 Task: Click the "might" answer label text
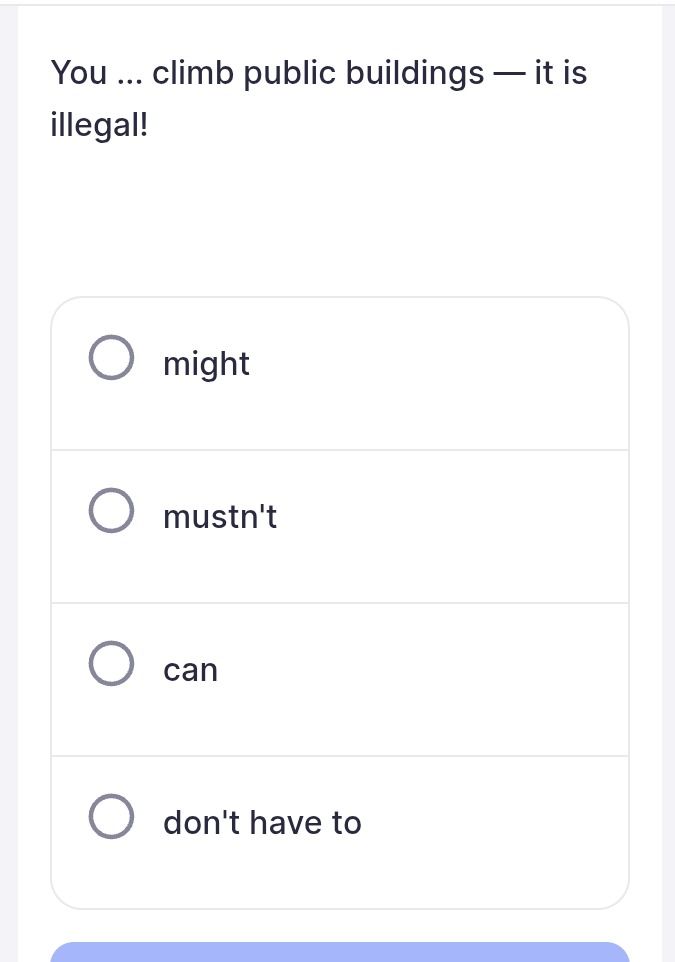click(x=206, y=364)
